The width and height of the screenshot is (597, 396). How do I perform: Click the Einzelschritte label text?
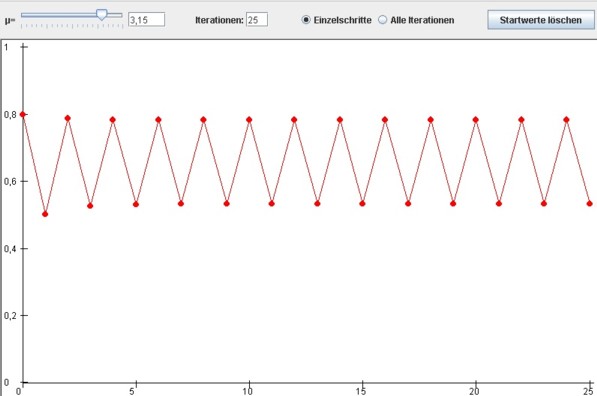342,20
